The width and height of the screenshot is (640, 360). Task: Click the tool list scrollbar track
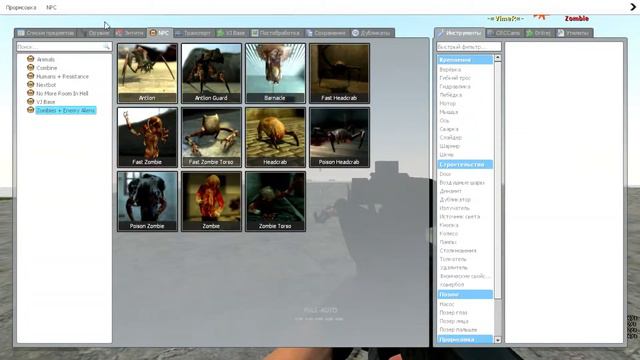point(498,318)
